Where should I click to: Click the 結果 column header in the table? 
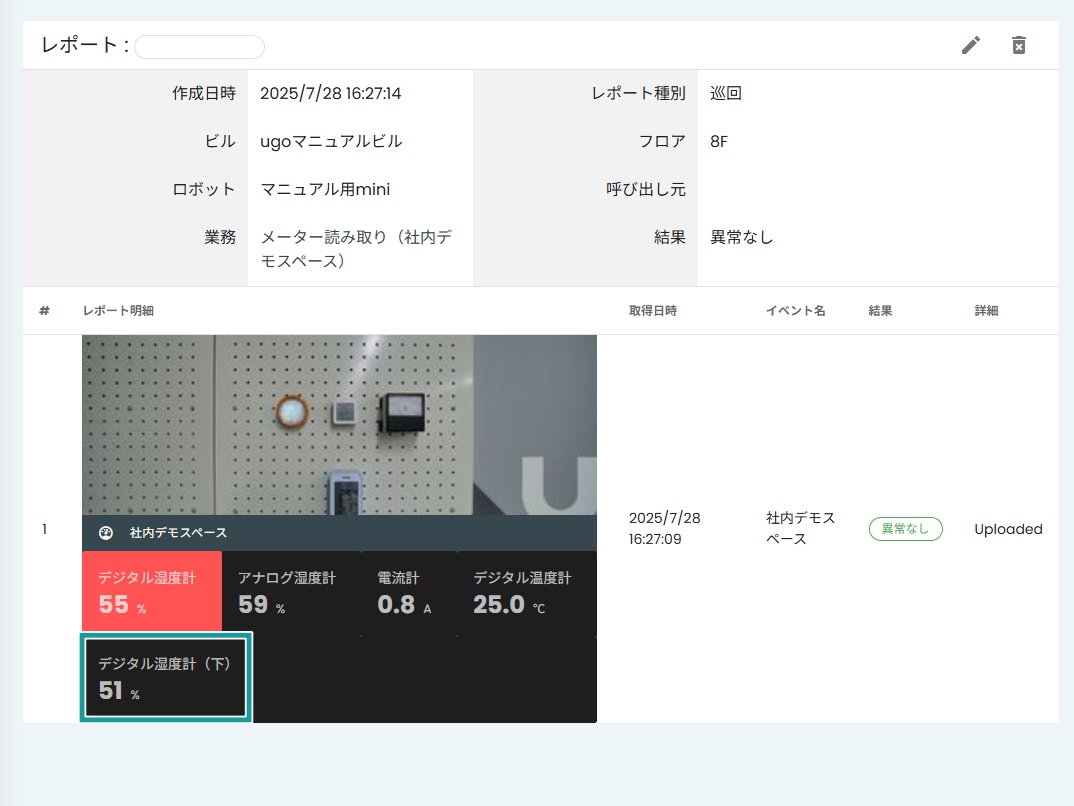click(880, 310)
